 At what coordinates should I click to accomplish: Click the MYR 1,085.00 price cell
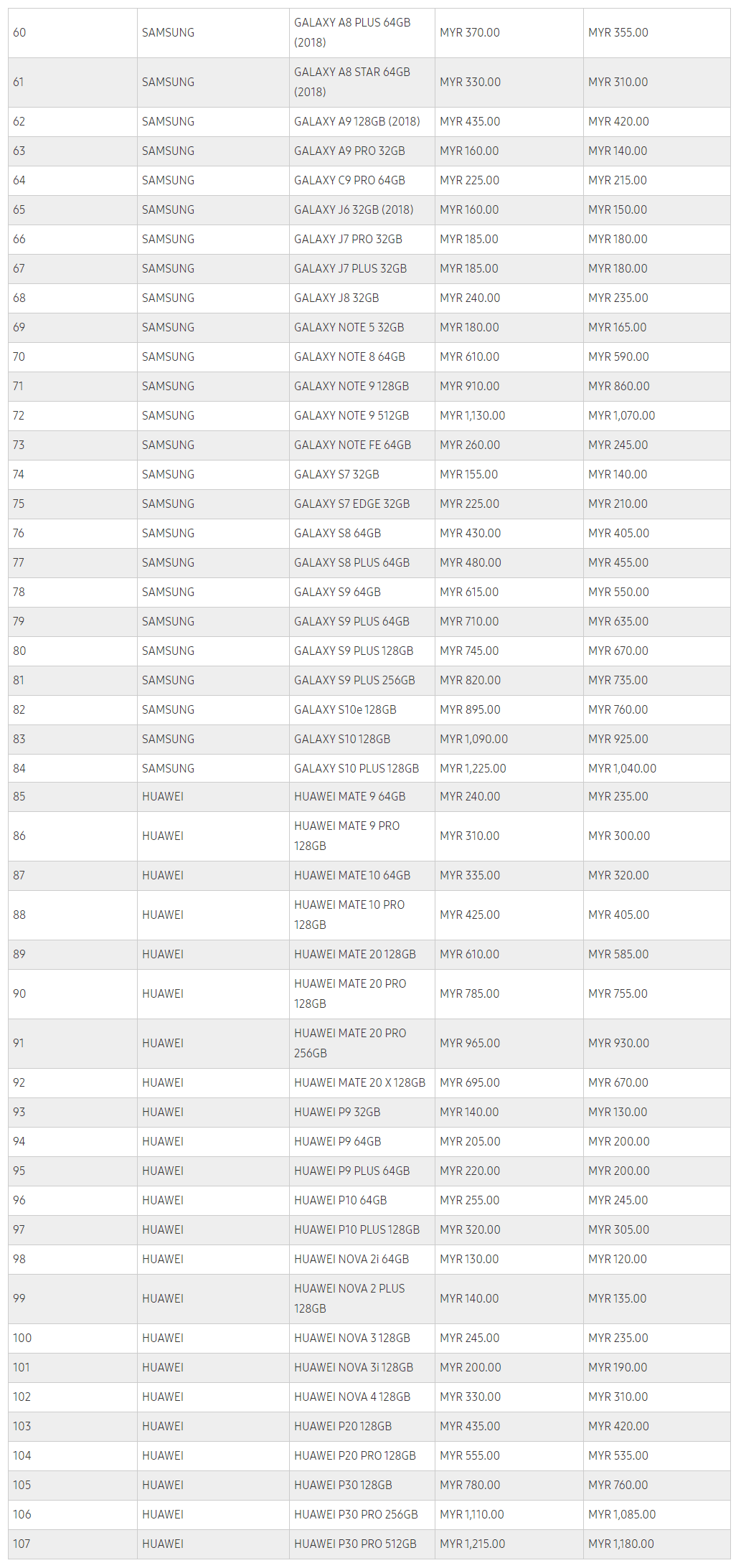[622, 1514]
